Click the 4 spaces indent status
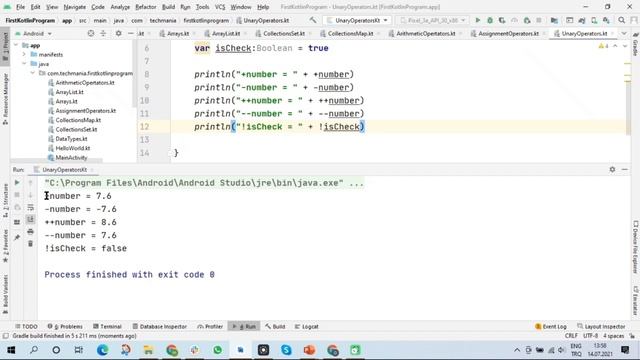Viewport: 640px width, 360px height. click(613, 336)
